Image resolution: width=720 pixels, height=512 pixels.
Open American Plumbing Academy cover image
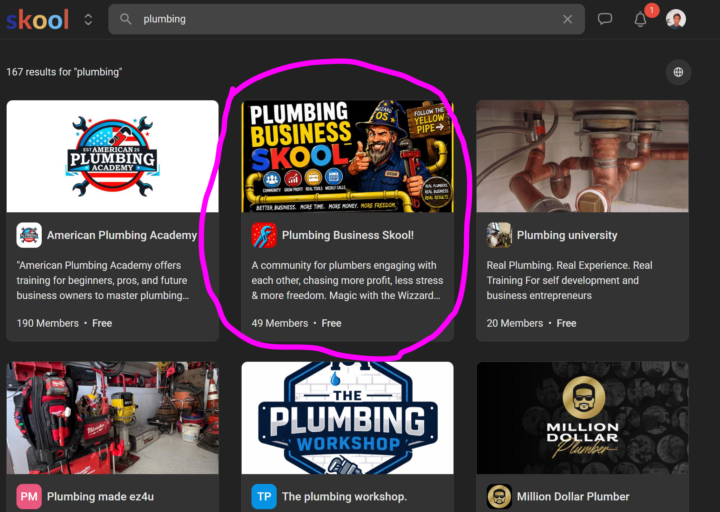coord(112,156)
